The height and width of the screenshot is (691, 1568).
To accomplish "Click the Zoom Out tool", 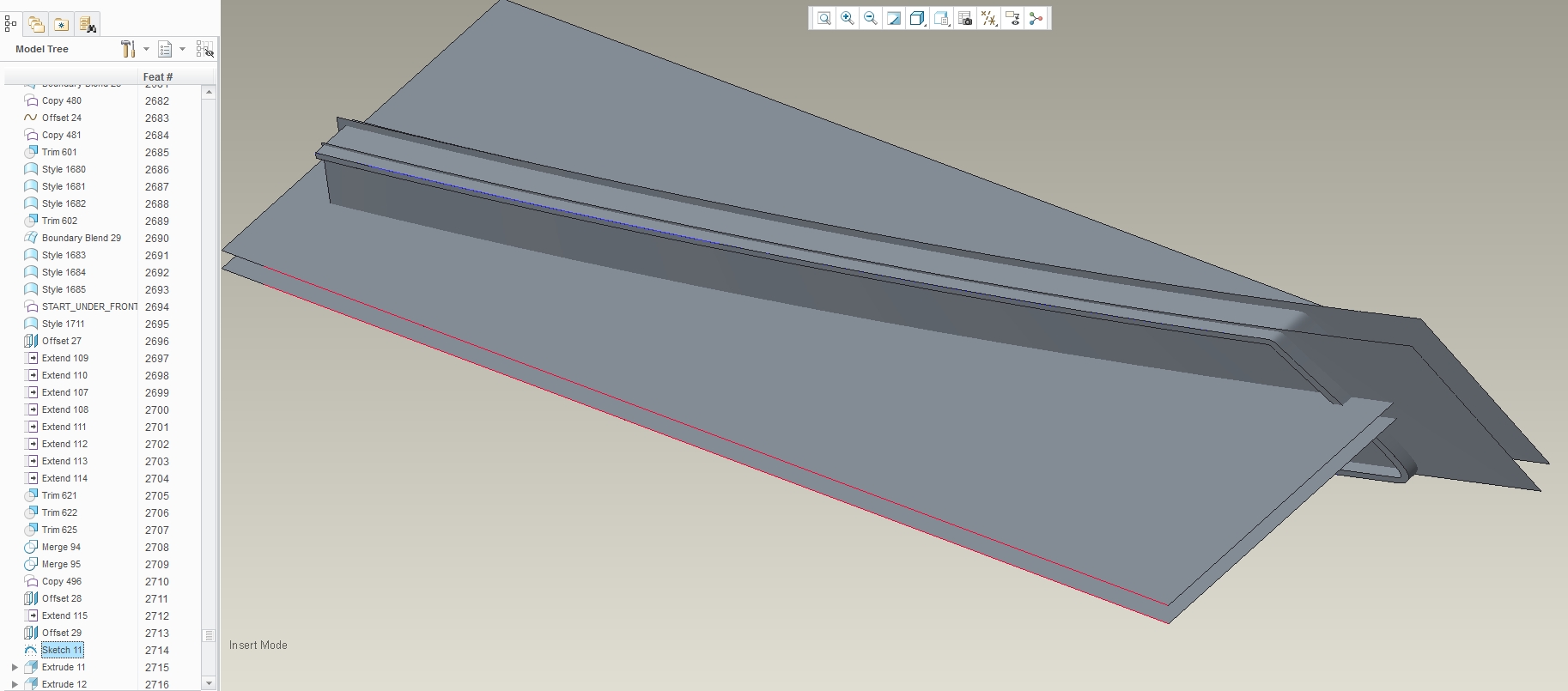I will click(x=871, y=19).
